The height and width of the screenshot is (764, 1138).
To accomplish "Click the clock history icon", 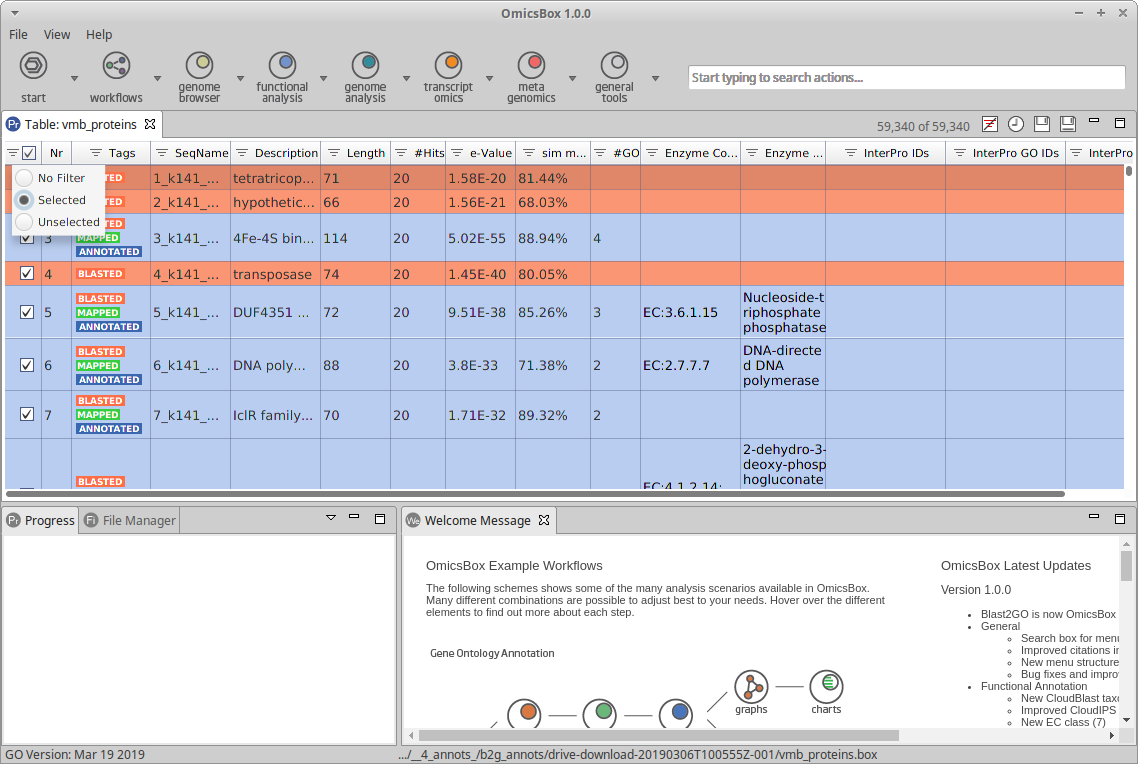I will point(1015,124).
